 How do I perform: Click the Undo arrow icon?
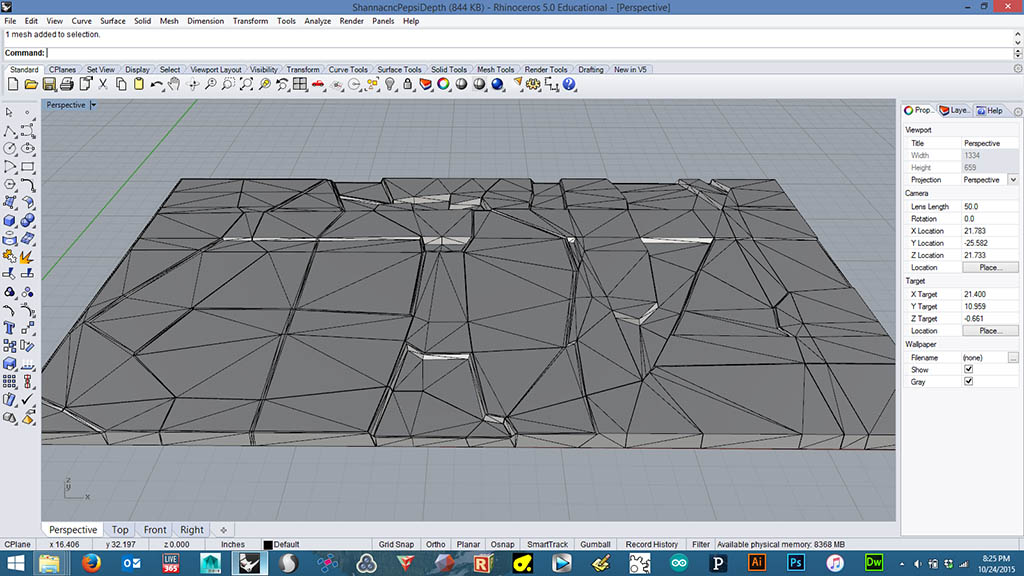click(155, 85)
